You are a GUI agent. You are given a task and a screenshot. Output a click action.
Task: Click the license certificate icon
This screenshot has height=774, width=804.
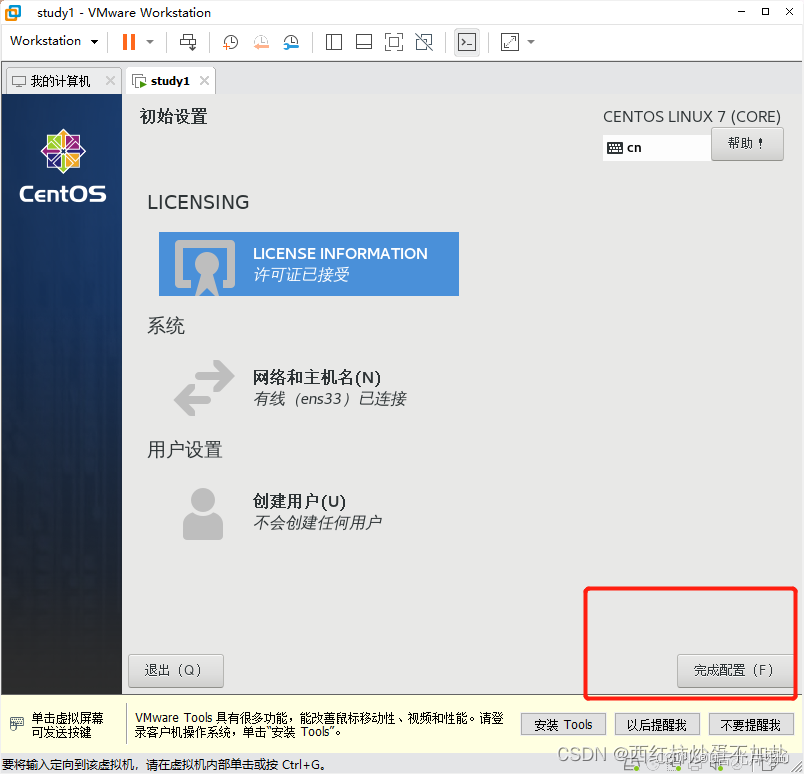click(205, 268)
